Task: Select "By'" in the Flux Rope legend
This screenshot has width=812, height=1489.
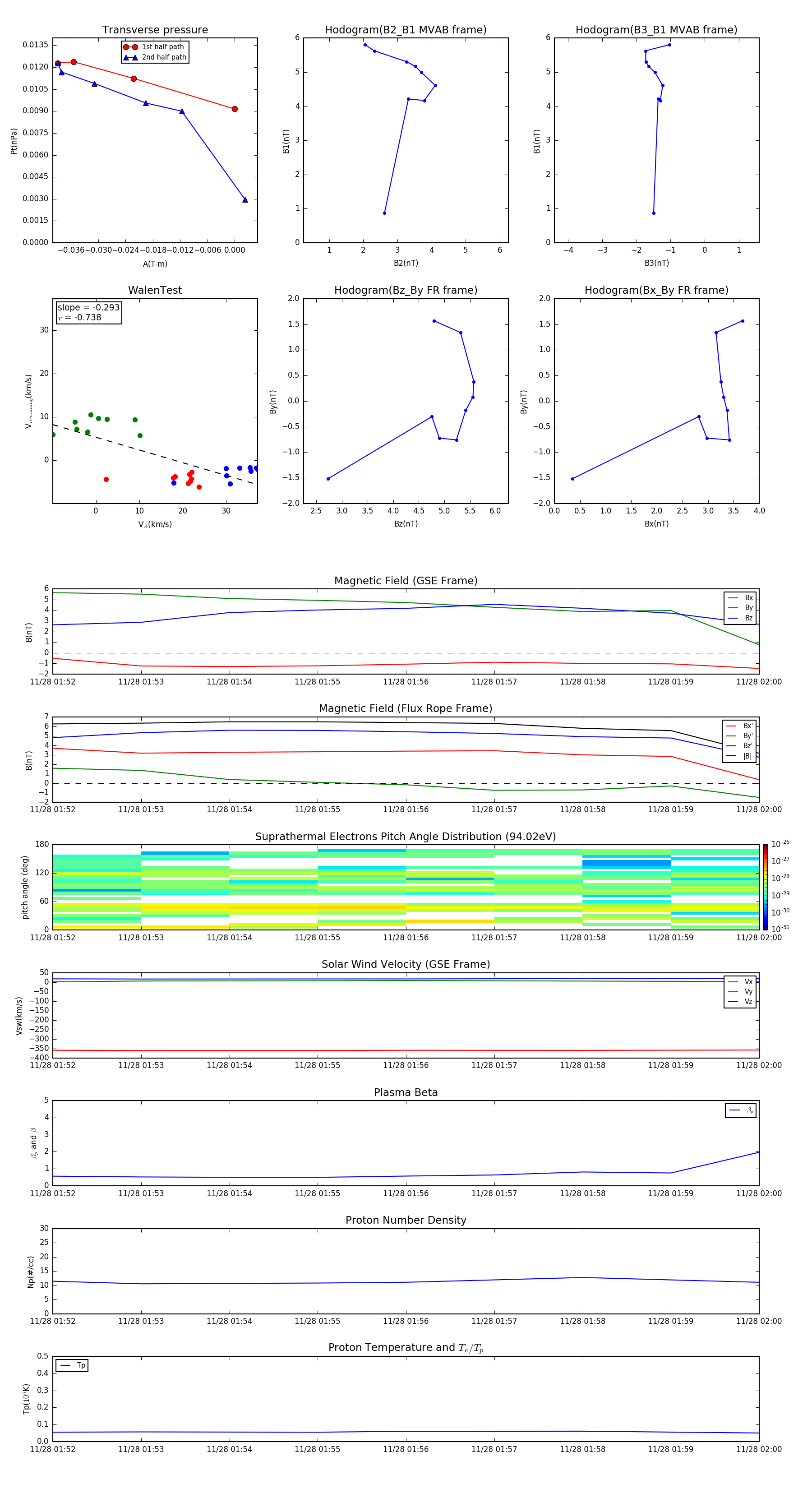Action: click(x=739, y=736)
